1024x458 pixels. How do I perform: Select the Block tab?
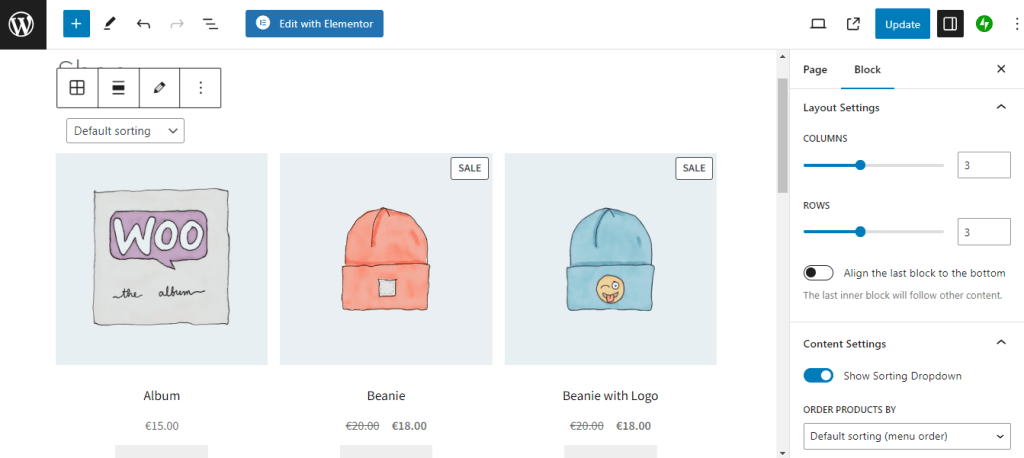point(867,69)
